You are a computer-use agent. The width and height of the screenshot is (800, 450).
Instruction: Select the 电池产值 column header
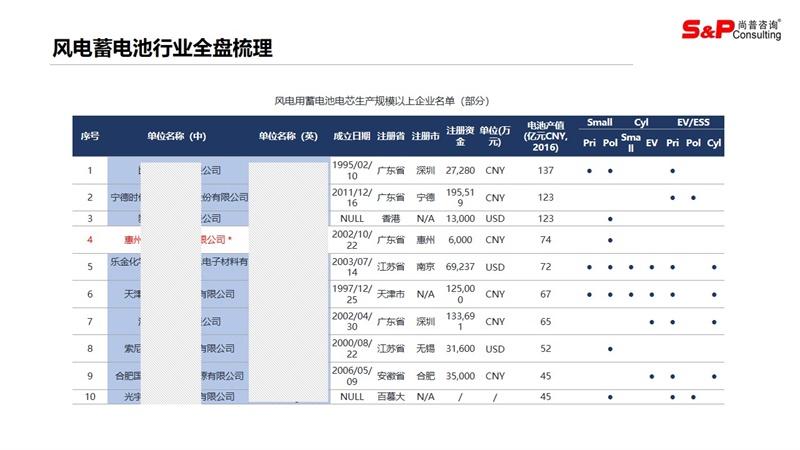coord(545,136)
